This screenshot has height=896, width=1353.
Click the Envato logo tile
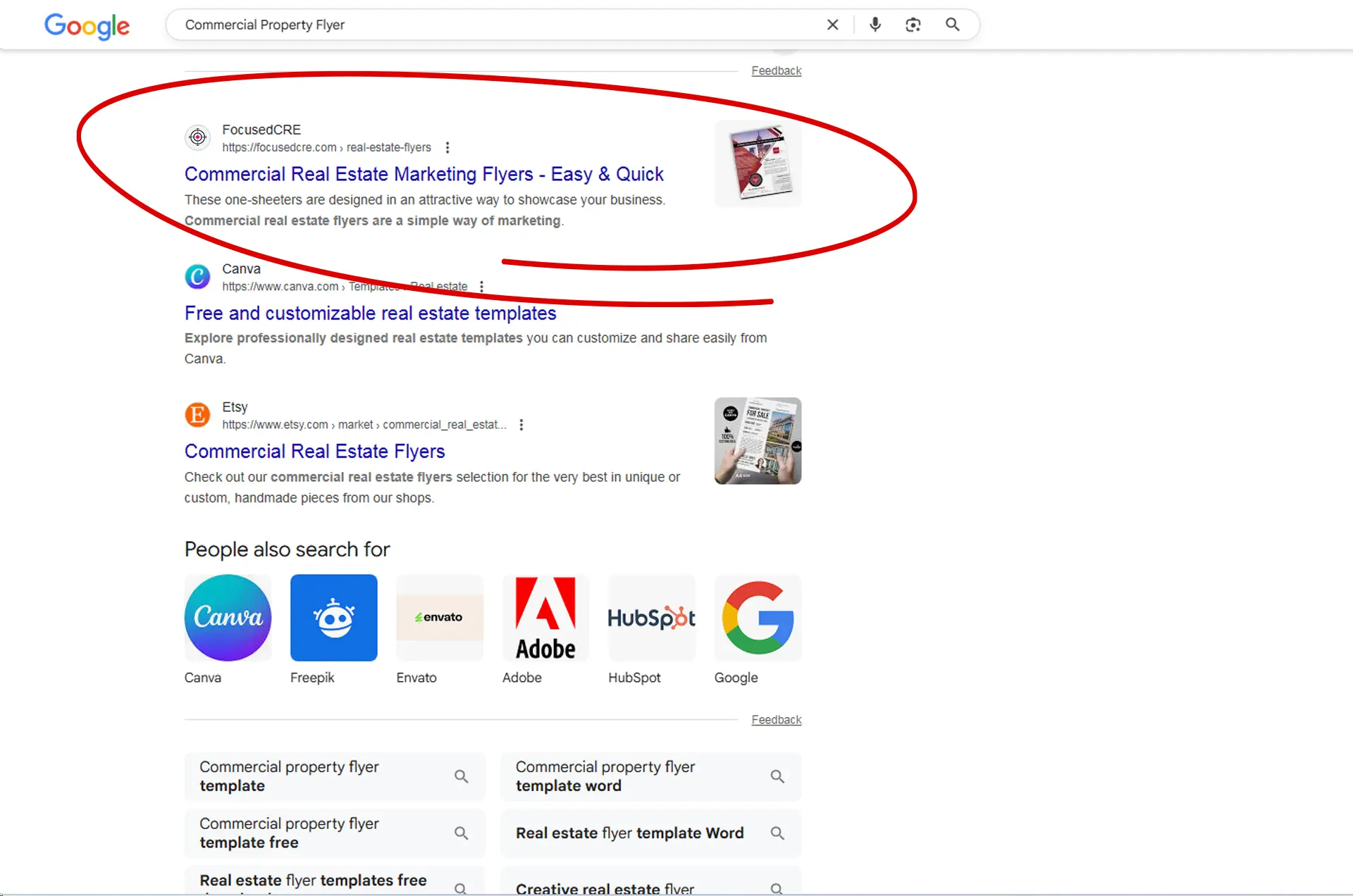[439, 618]
